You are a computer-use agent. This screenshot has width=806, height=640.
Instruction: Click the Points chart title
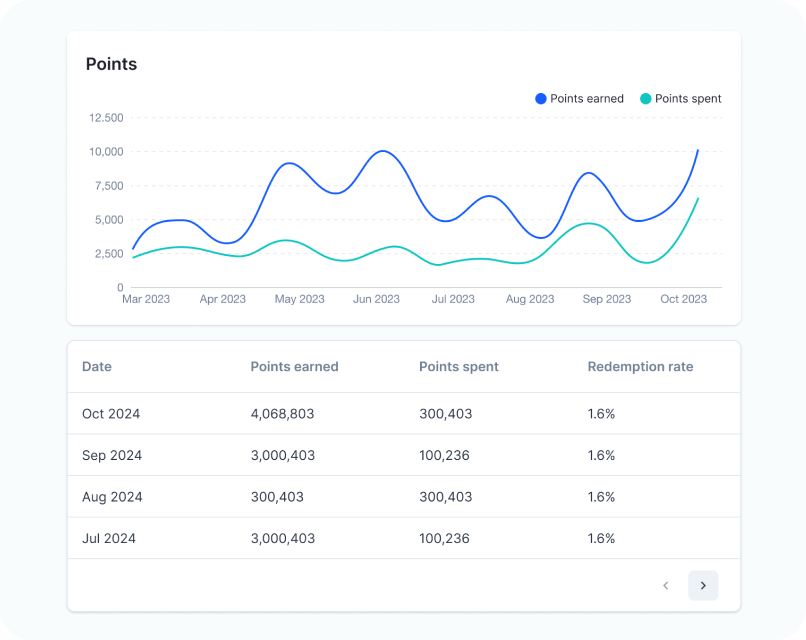click(111, 64)
